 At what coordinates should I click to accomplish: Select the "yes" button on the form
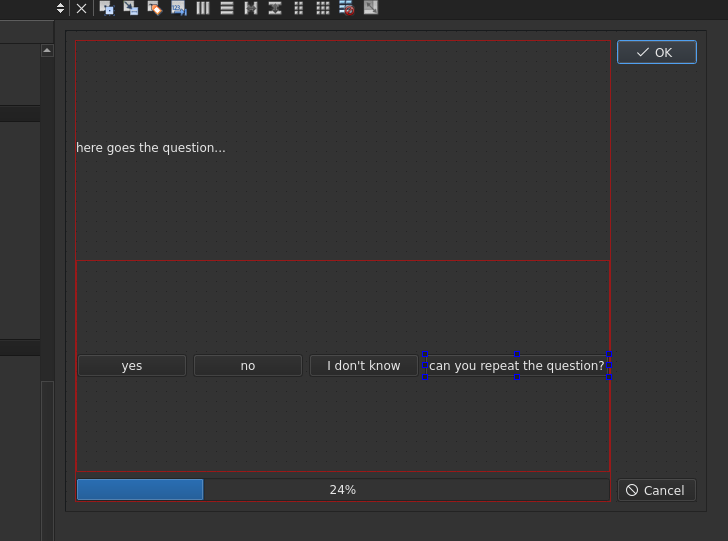pos(132,365)
